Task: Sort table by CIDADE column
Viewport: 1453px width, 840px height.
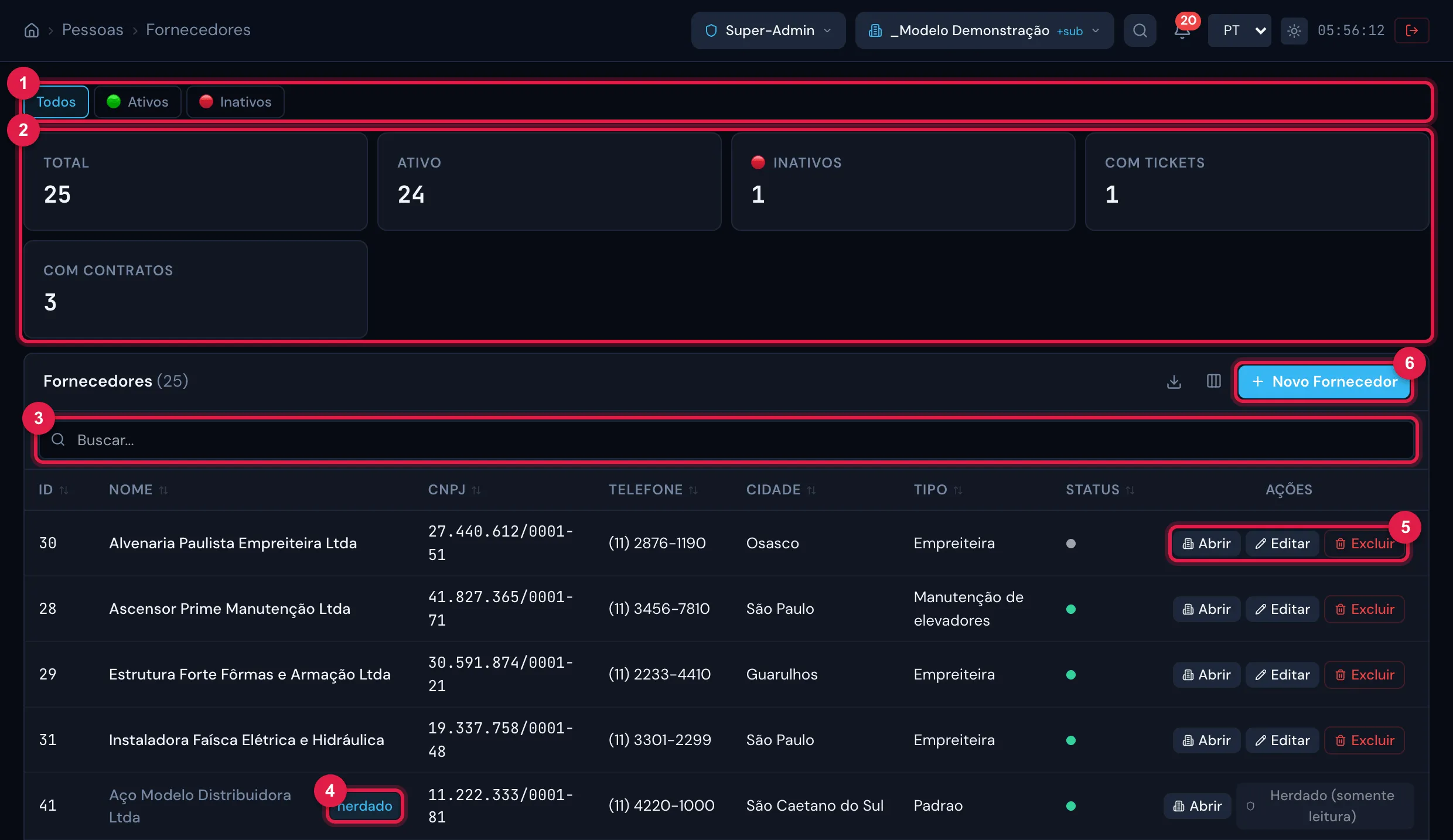Action: 780,490
